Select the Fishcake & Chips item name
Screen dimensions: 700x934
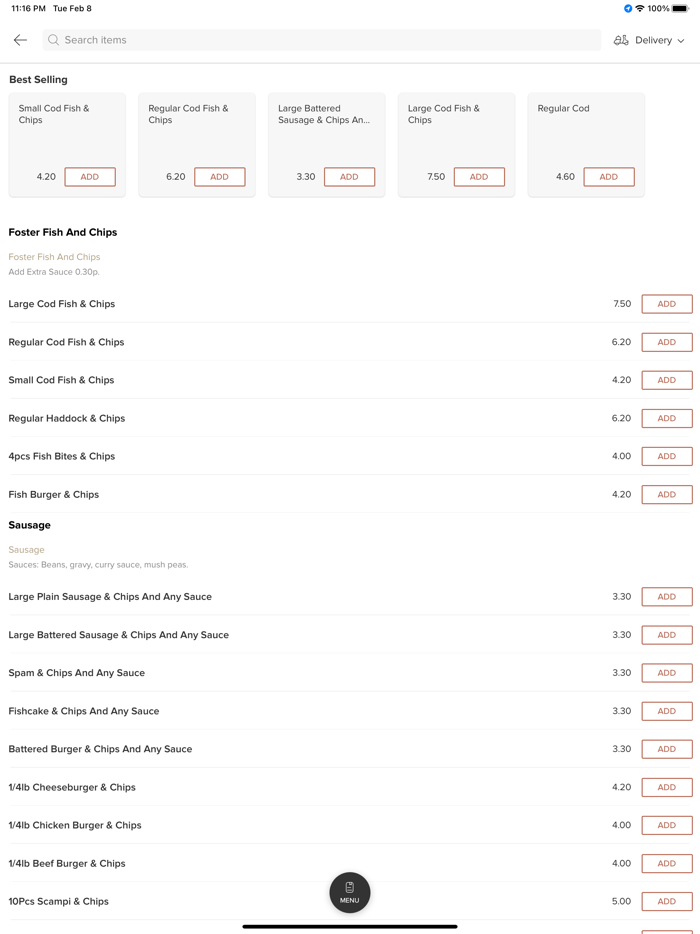coord(84,711)
